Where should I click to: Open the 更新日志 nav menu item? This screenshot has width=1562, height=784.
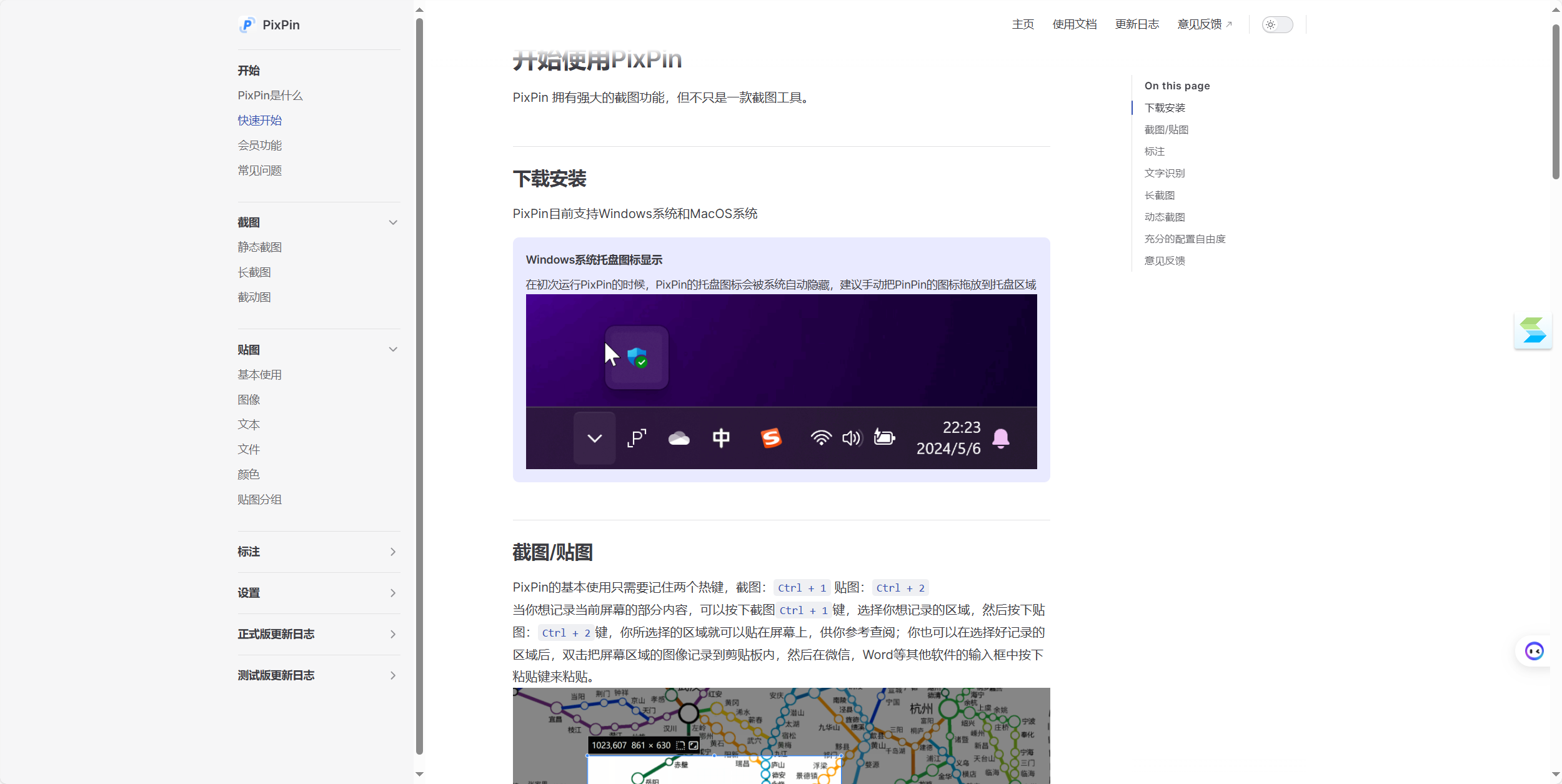coord(1137,24)
